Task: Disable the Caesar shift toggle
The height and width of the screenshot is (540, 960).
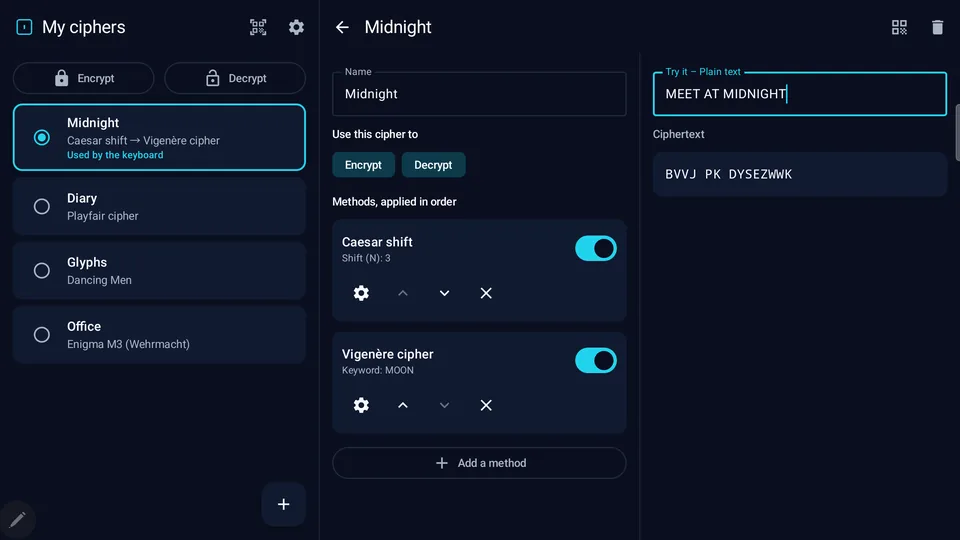Action: pyautogui.click(x=596, y=249)
